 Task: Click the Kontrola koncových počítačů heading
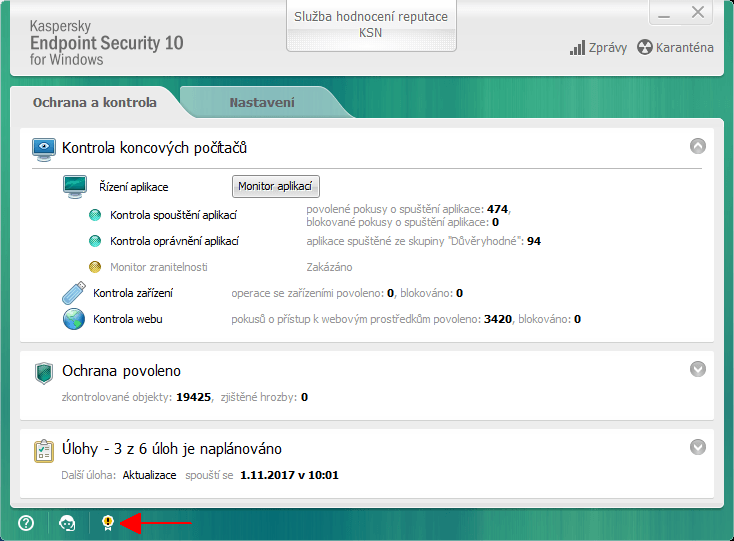tap(154, 148)
